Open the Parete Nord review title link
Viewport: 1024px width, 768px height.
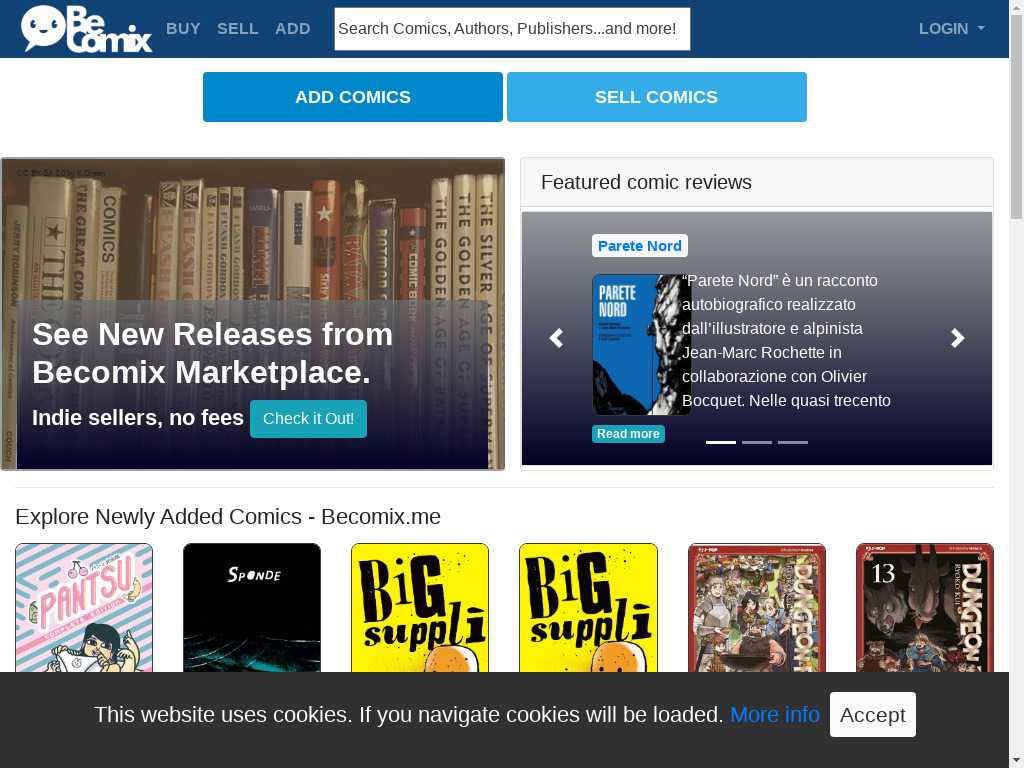(x=639, y=246)
